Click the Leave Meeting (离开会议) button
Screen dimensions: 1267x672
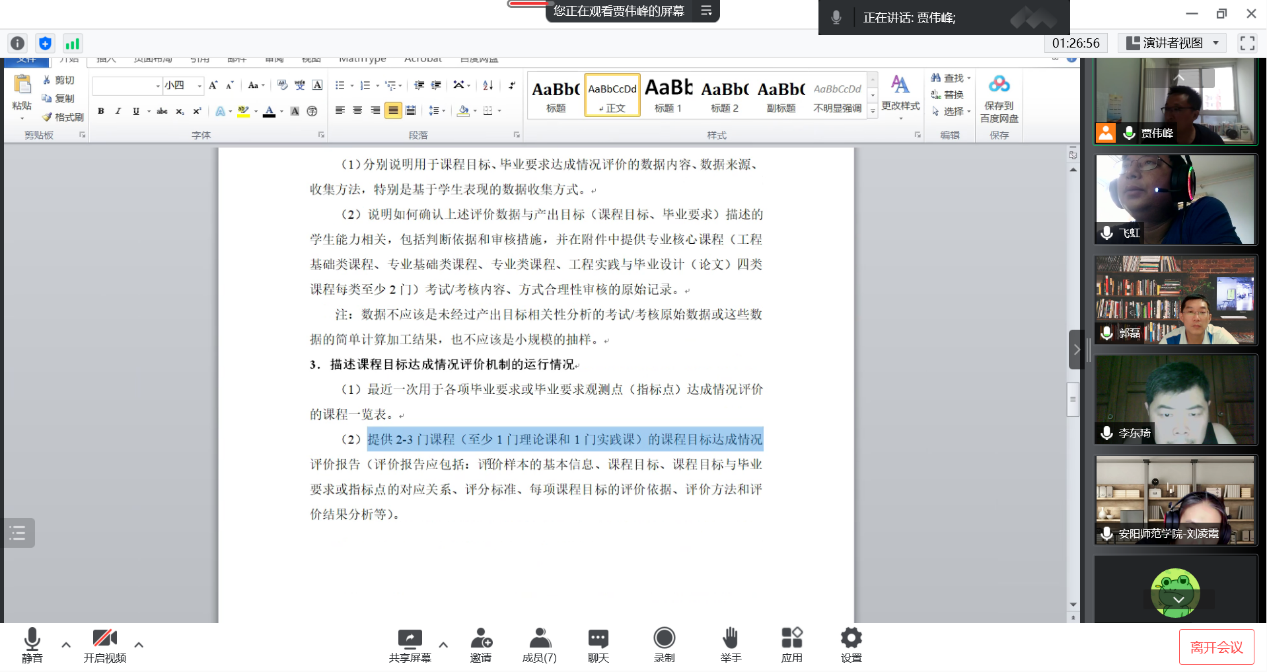[1216, 647]
